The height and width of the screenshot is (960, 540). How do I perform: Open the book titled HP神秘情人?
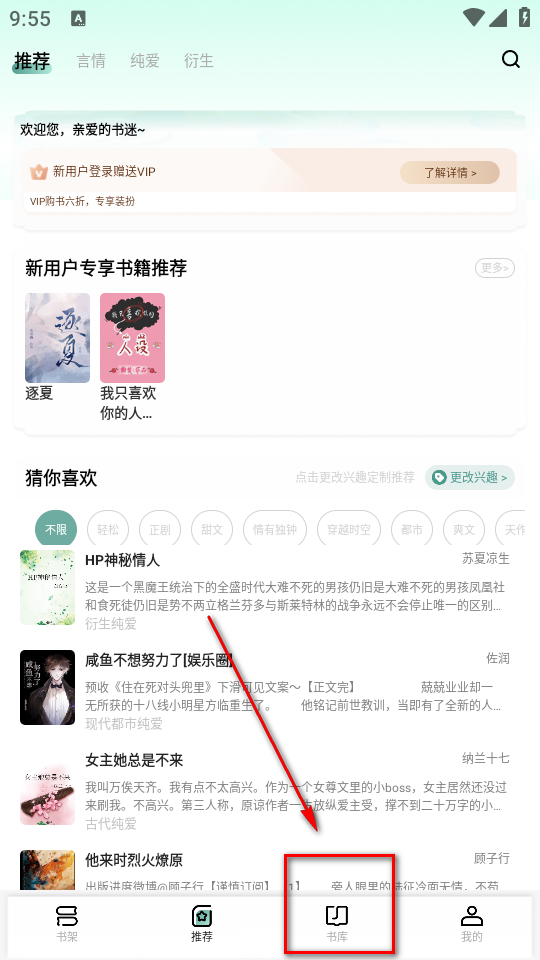pyautogui.click(x=122, y=560)
